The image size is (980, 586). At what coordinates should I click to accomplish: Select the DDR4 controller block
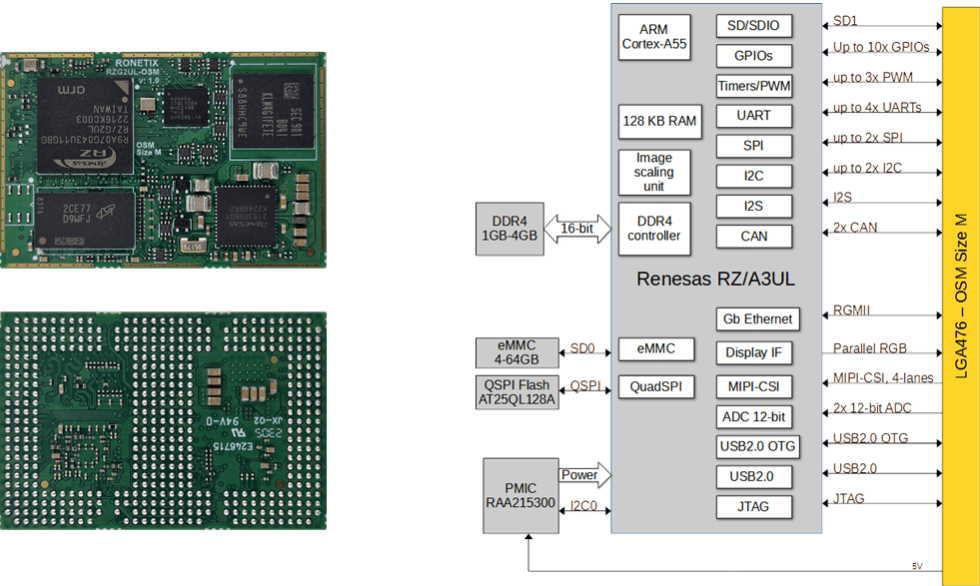(x=654, y=229)
